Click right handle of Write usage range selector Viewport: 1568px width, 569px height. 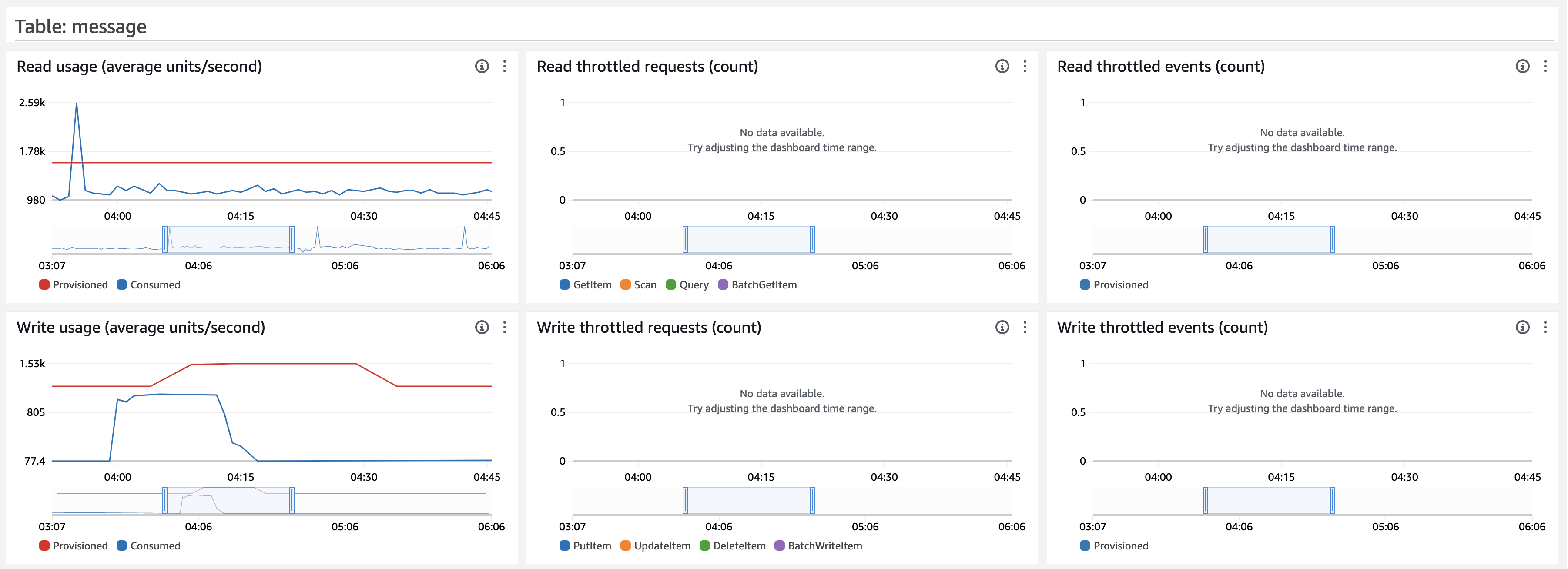click(292, 500)
